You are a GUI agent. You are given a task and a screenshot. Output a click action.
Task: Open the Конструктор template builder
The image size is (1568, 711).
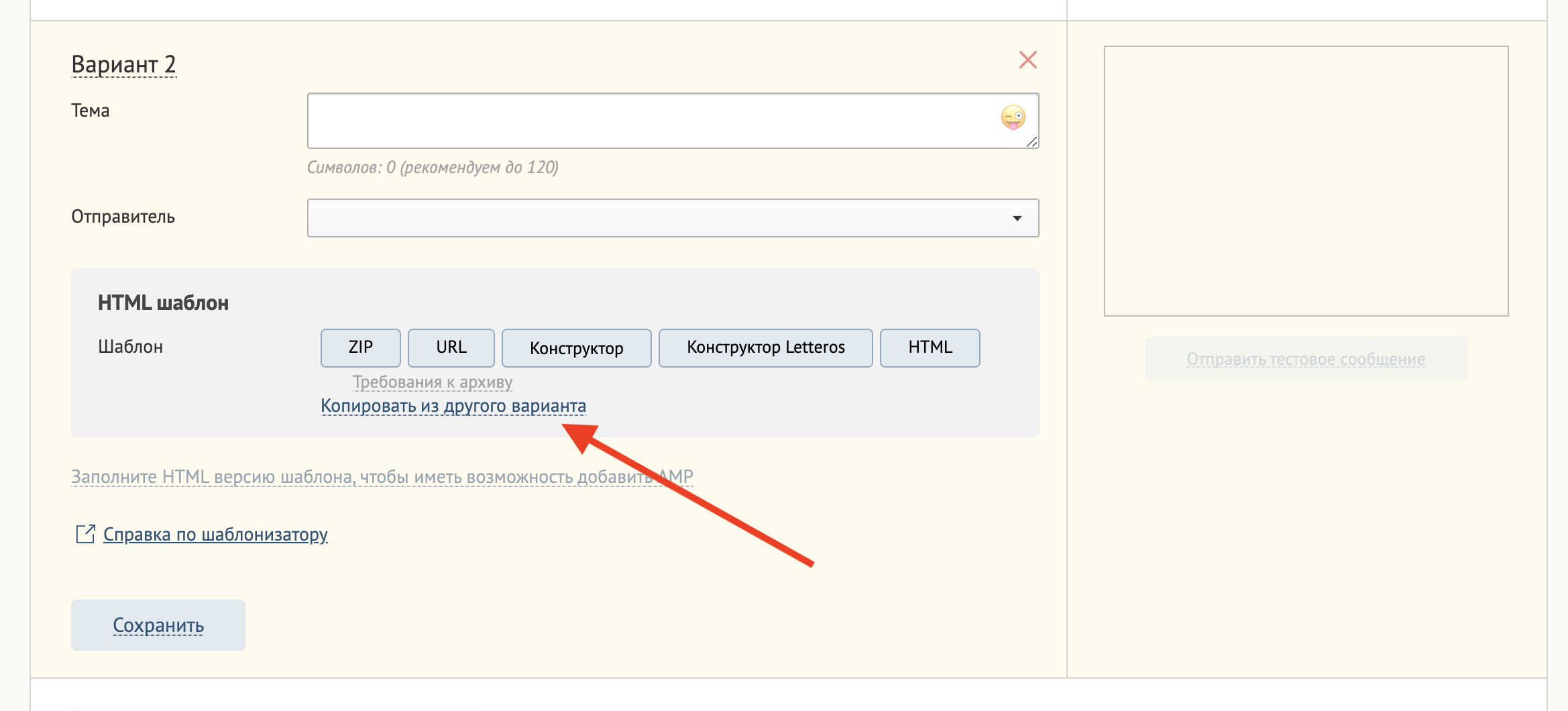[x=577, y=347]
